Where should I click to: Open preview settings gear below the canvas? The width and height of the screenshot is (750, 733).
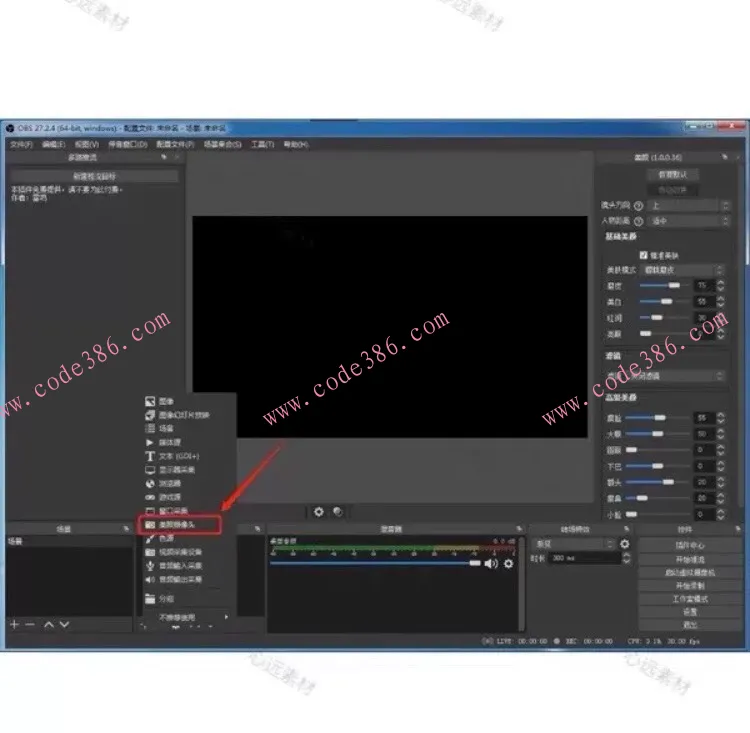pyautogui.click(x=319, y=512)
